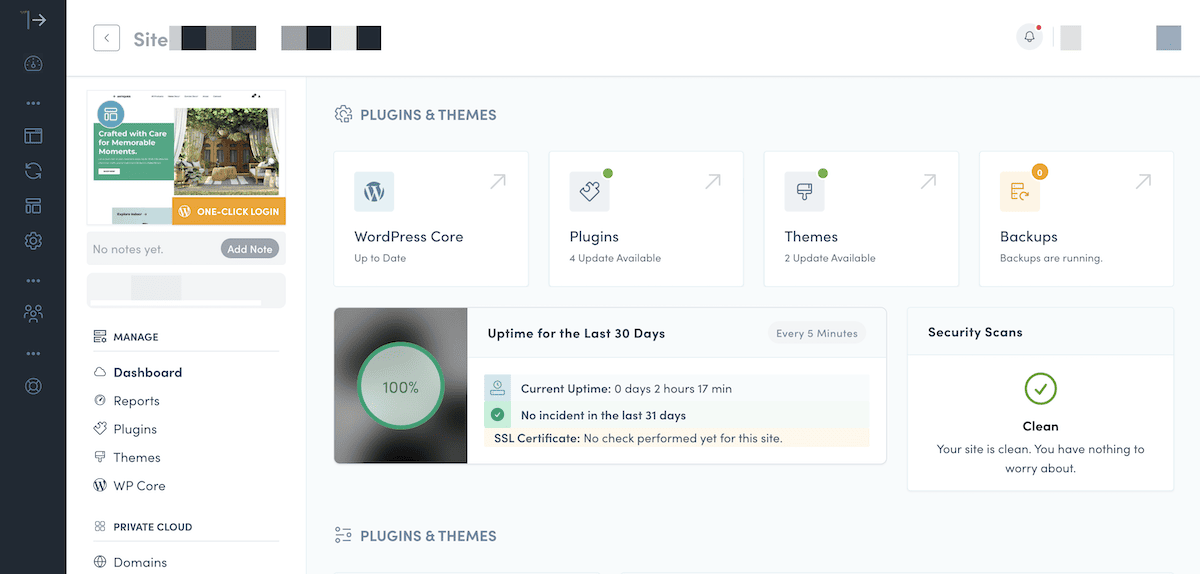Screen dimensions: 1200x574
Task: Open the notifications bell icon
Action: (x=1029, y=37)
